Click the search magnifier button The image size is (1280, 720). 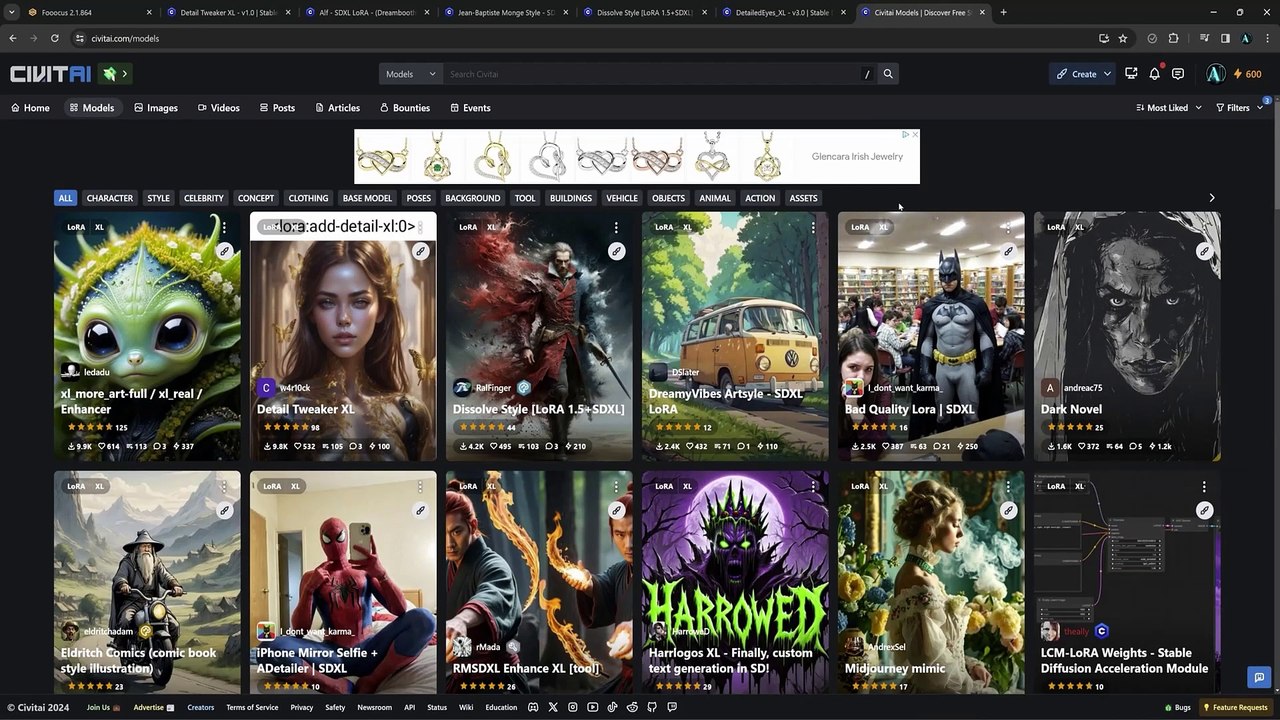(887, 74)
